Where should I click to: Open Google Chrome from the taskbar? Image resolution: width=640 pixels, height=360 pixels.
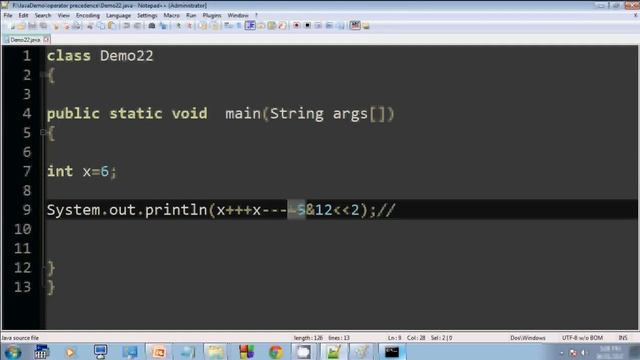point(276,352)
